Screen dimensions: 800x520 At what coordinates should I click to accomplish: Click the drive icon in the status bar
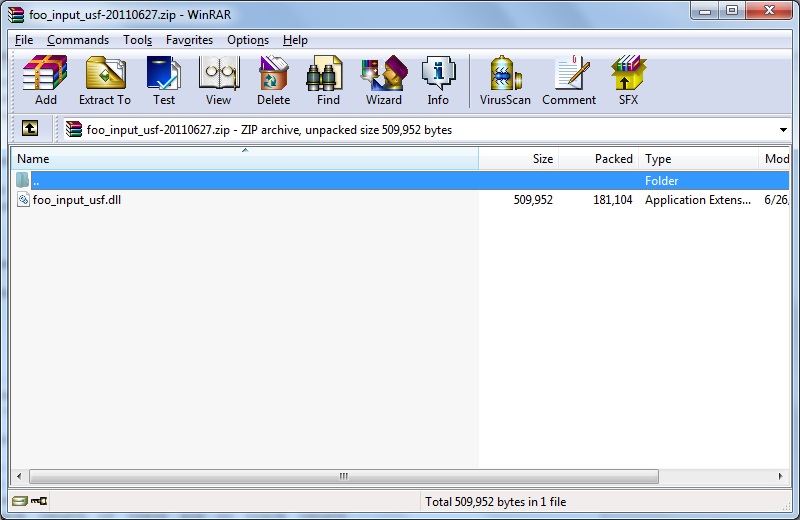click(20, 501)
